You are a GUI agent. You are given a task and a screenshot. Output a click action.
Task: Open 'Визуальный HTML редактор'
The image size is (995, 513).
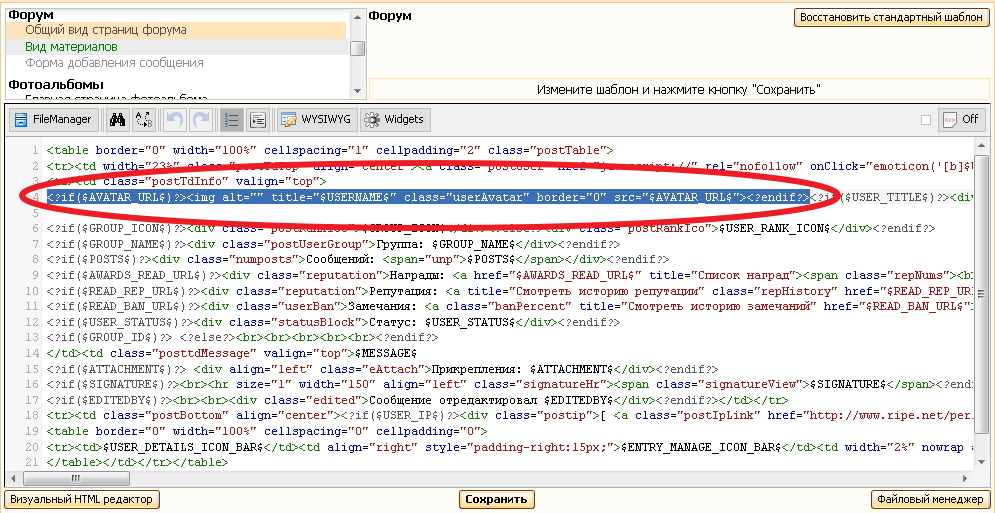[x=82, y=499]
